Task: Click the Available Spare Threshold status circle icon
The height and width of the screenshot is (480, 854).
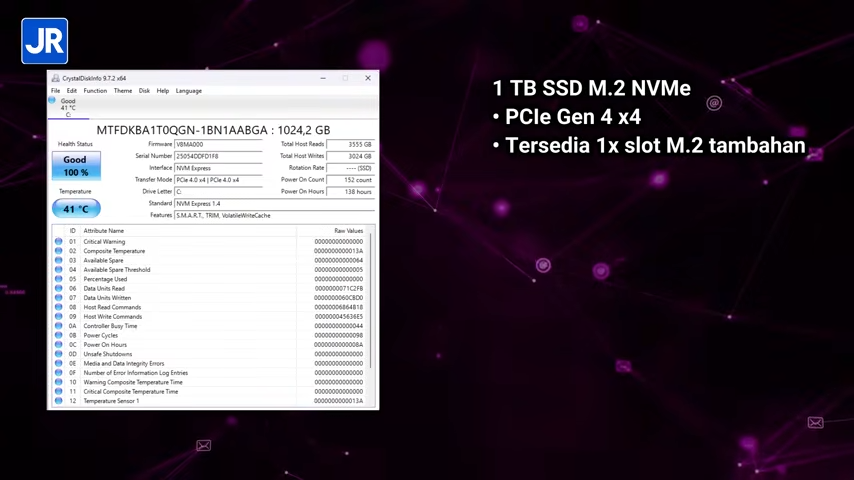Action: coord(58,269)
